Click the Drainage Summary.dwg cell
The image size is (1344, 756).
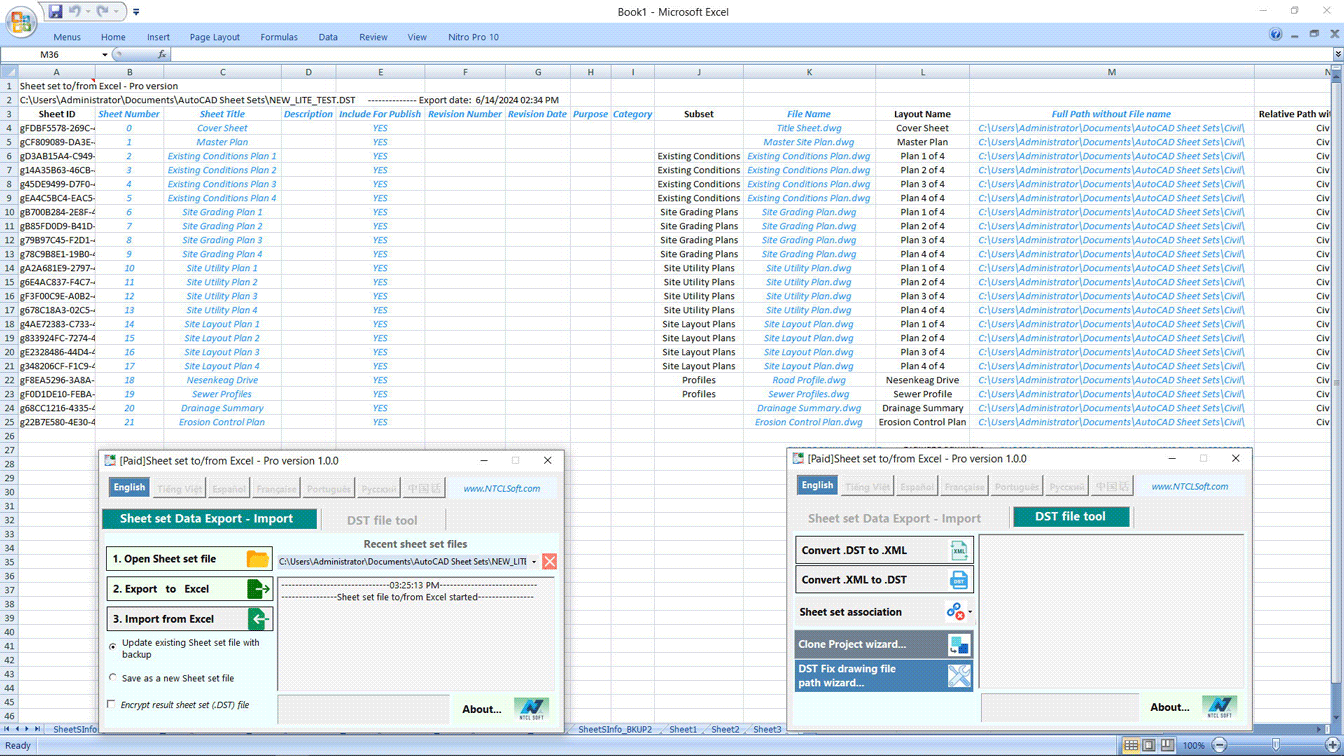809,408
